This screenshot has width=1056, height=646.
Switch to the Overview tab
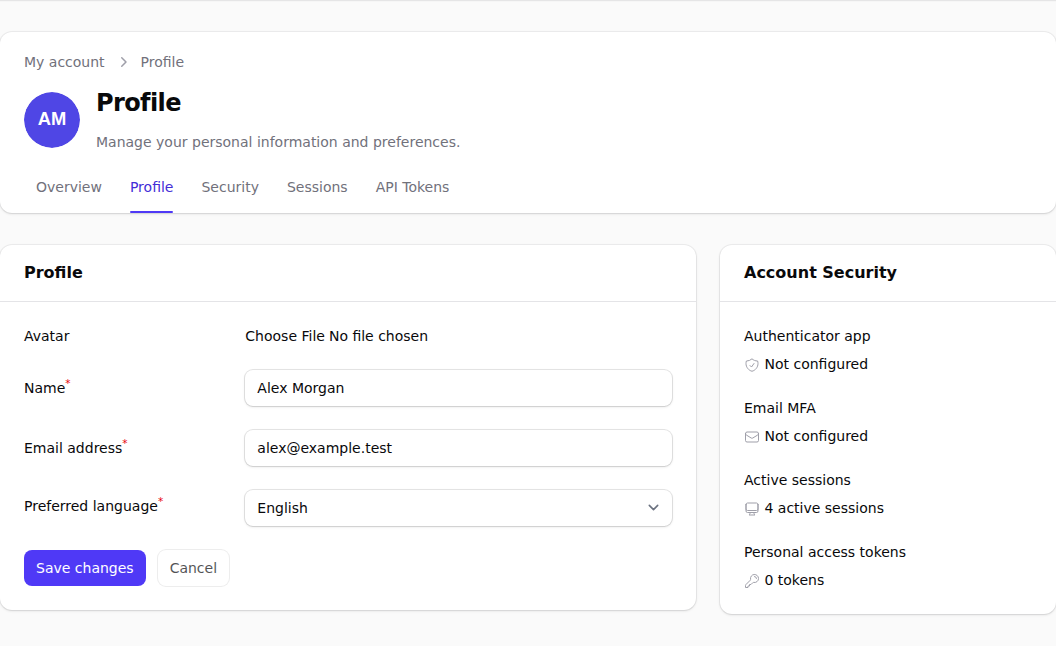[69, 187]
